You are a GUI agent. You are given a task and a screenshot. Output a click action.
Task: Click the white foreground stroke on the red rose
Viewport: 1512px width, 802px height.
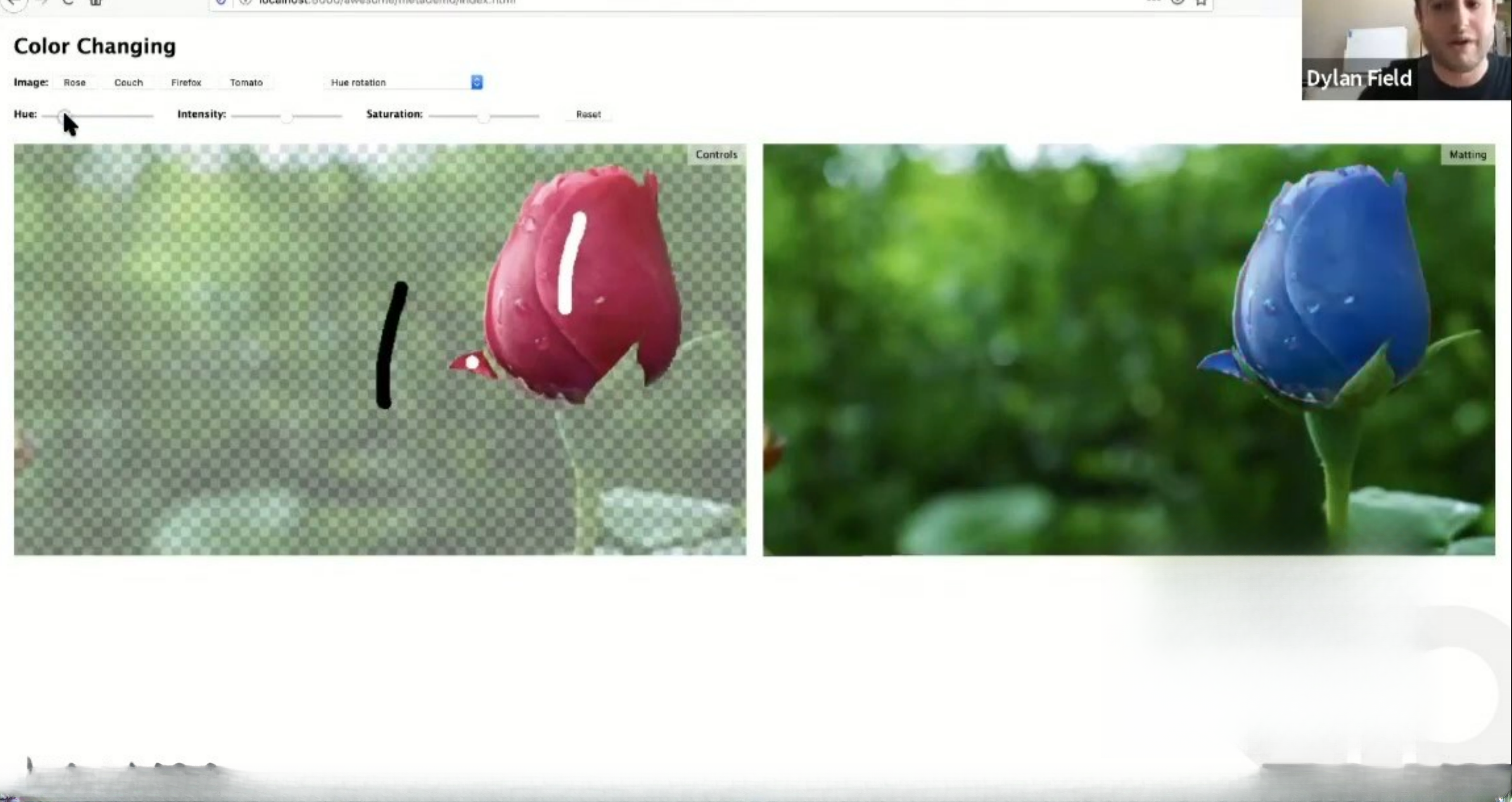(570, 264)
